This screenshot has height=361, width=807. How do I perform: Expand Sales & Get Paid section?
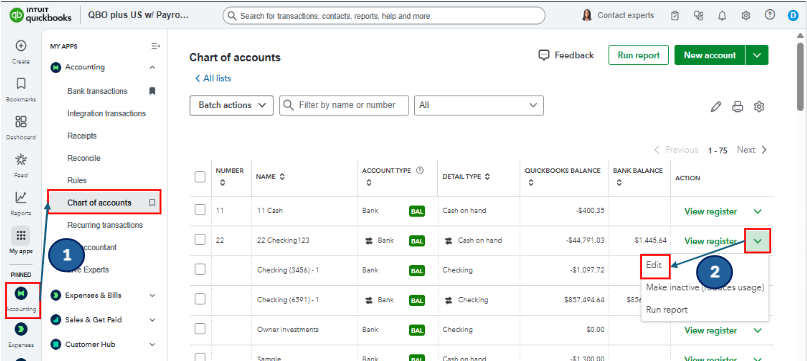click(x=152, y=320)
